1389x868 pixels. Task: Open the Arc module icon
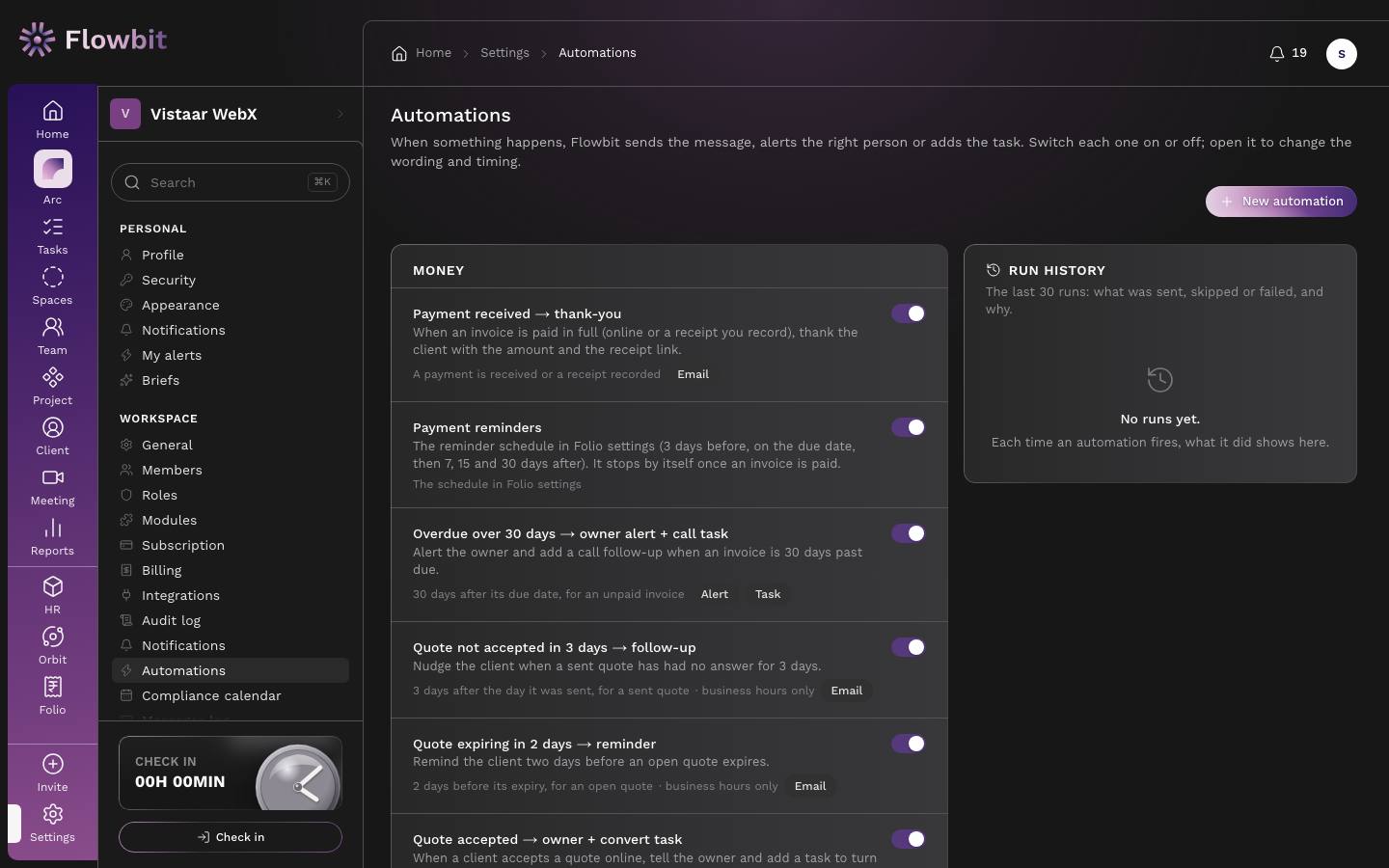point(52,170)
